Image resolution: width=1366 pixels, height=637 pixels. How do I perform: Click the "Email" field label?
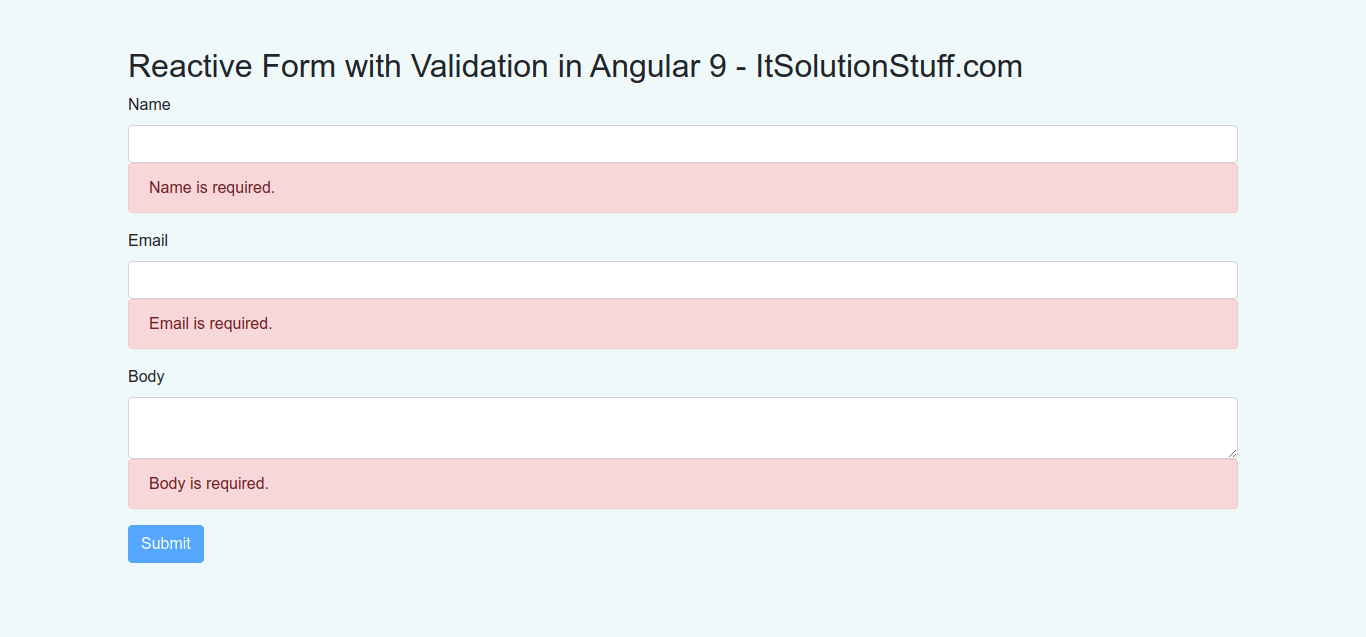click(x=148, y=241)
